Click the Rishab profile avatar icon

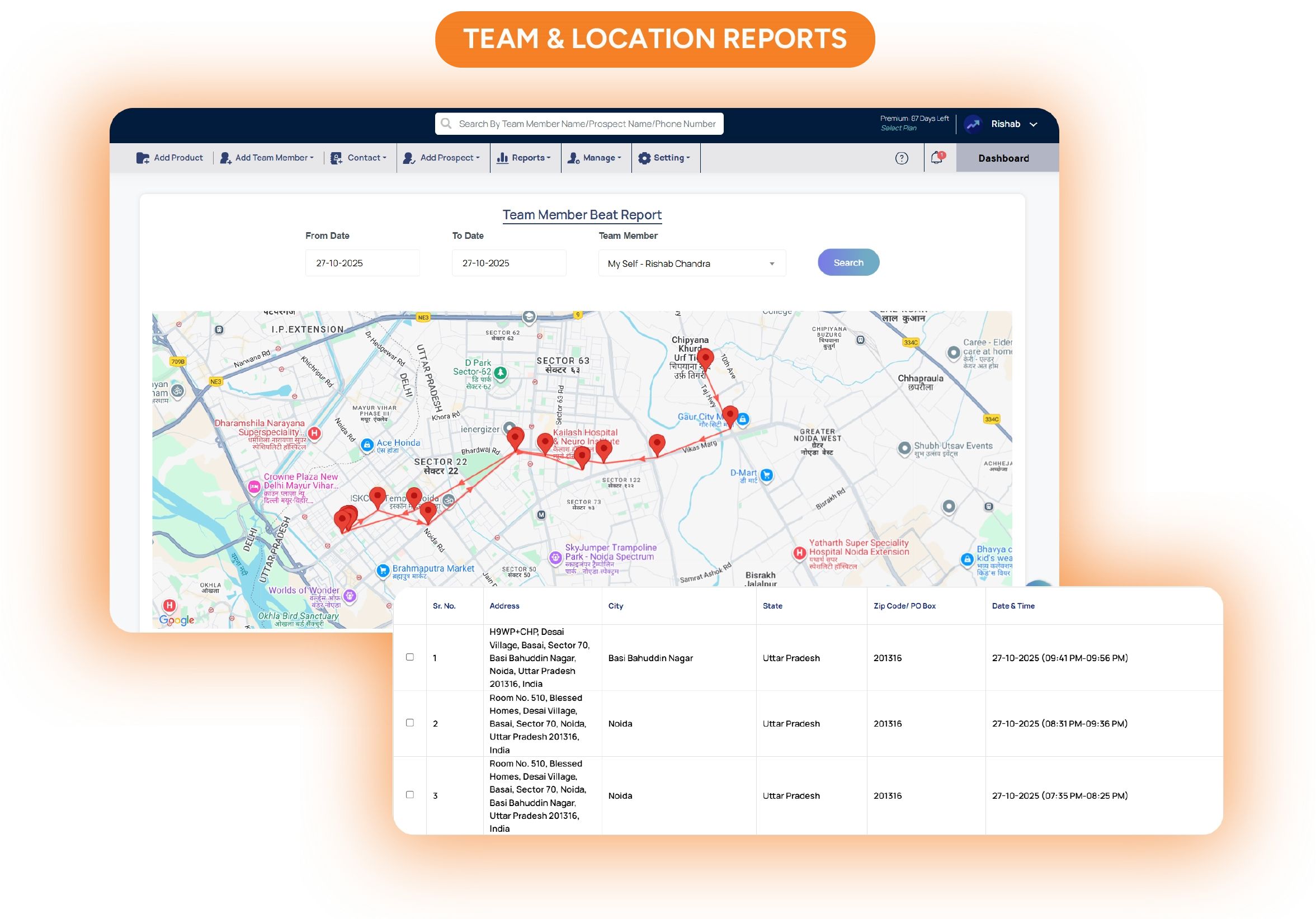point(973,124)
